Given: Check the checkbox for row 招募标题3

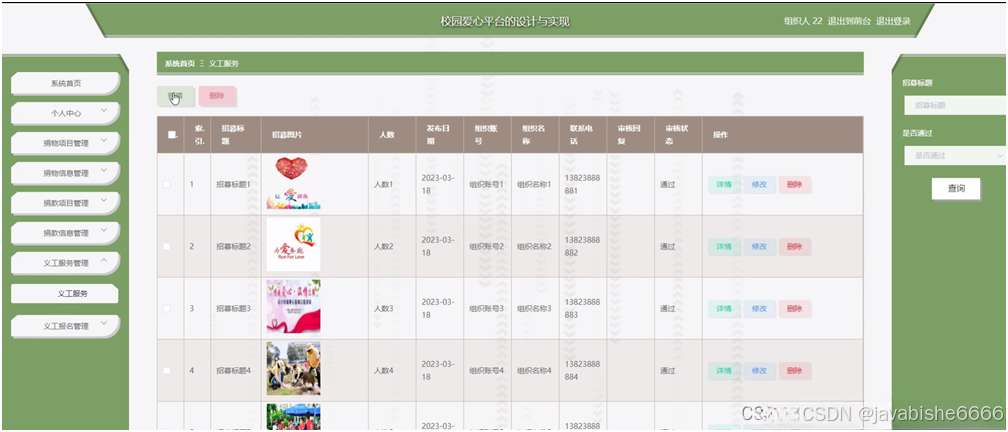Looking at the screenshot, I should click(x=167, y=309).
